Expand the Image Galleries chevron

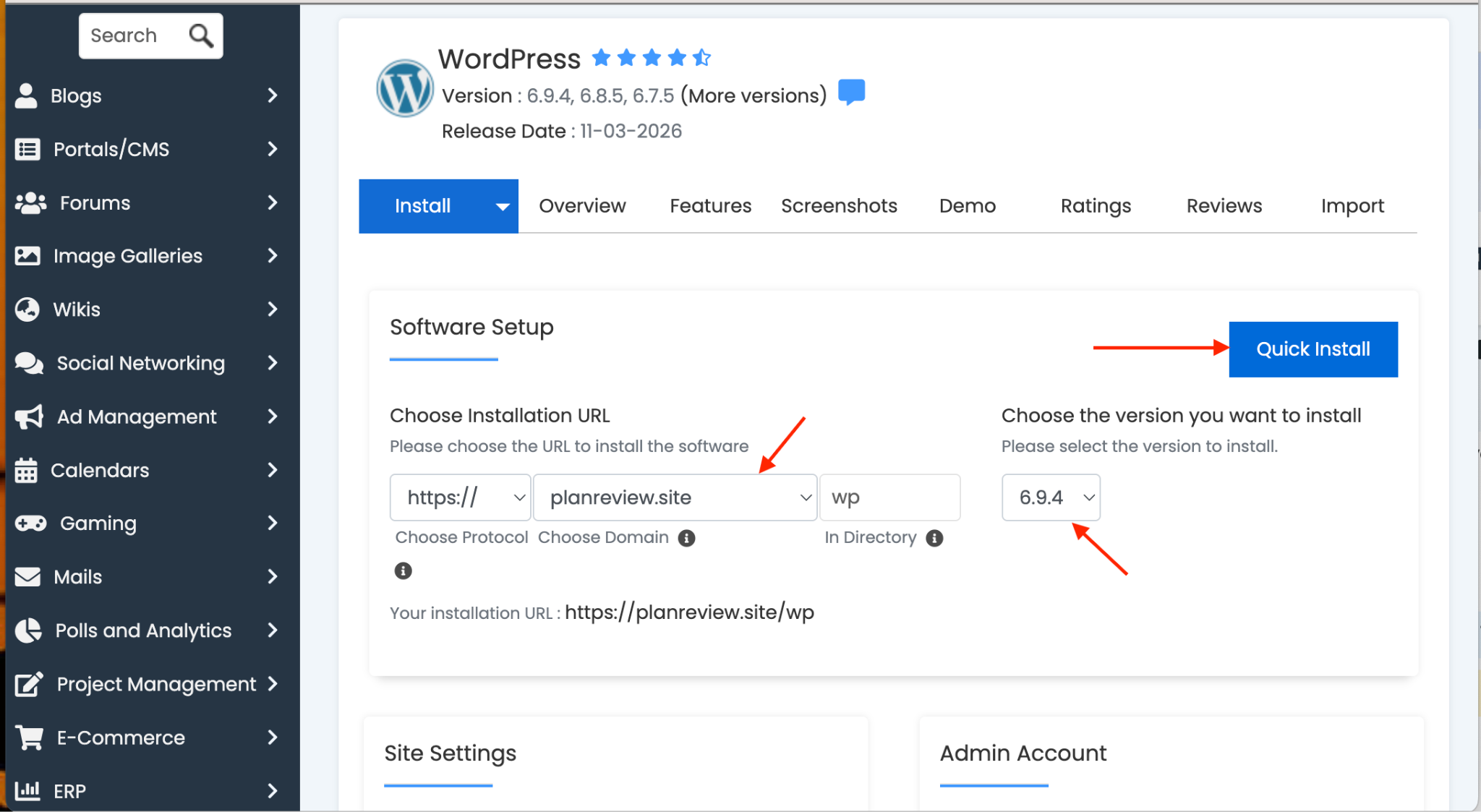(273, 256)
